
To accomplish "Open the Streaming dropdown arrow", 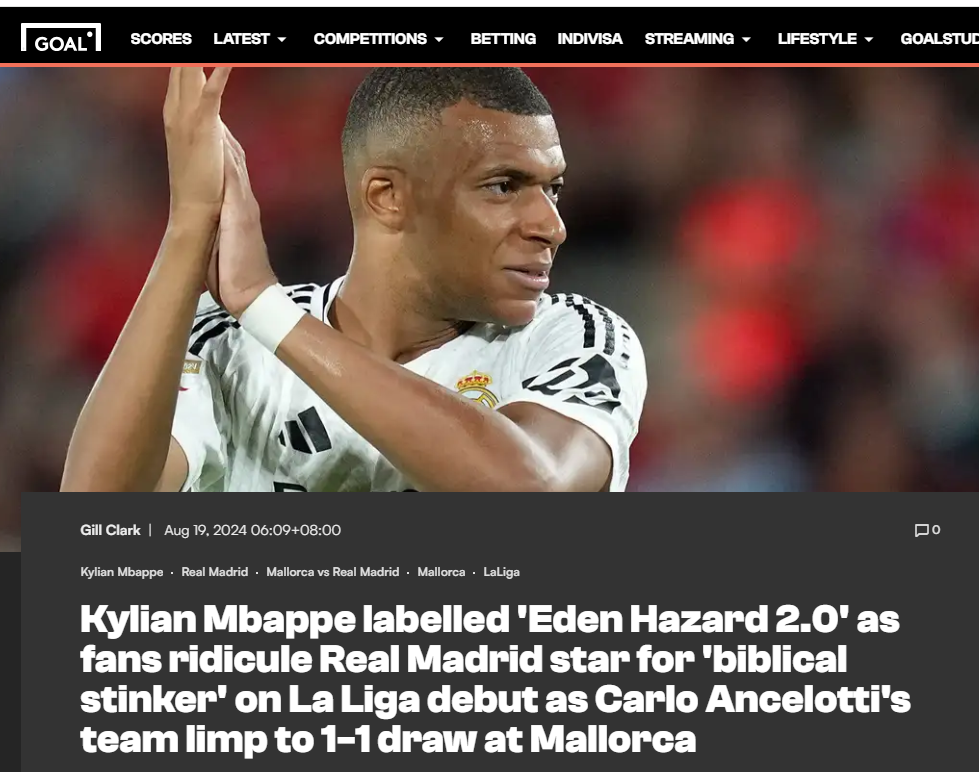I will [746, 39].
